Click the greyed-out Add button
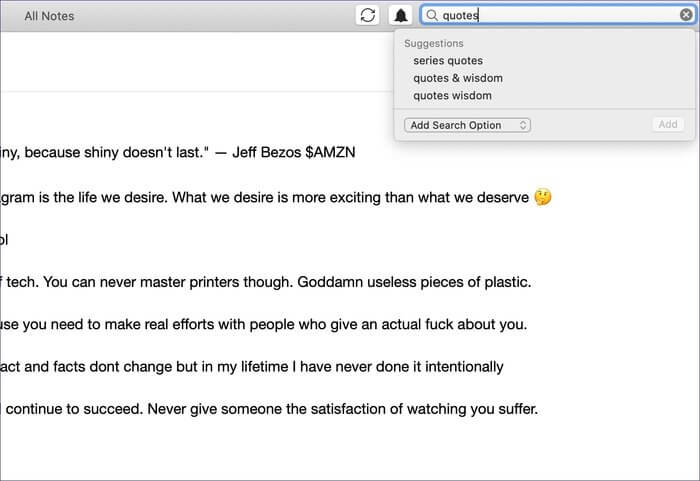This screenshot has height=481, width=700. pos(668,124)
